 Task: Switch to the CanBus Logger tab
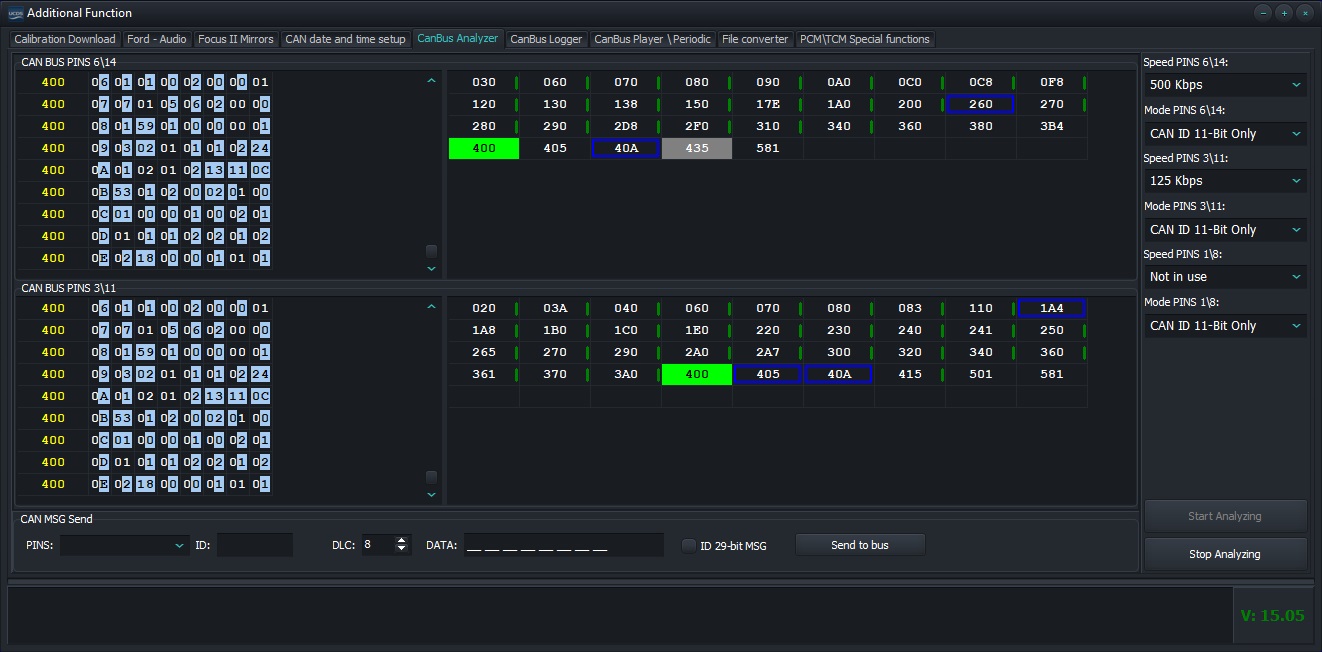[x=546, y=39]
